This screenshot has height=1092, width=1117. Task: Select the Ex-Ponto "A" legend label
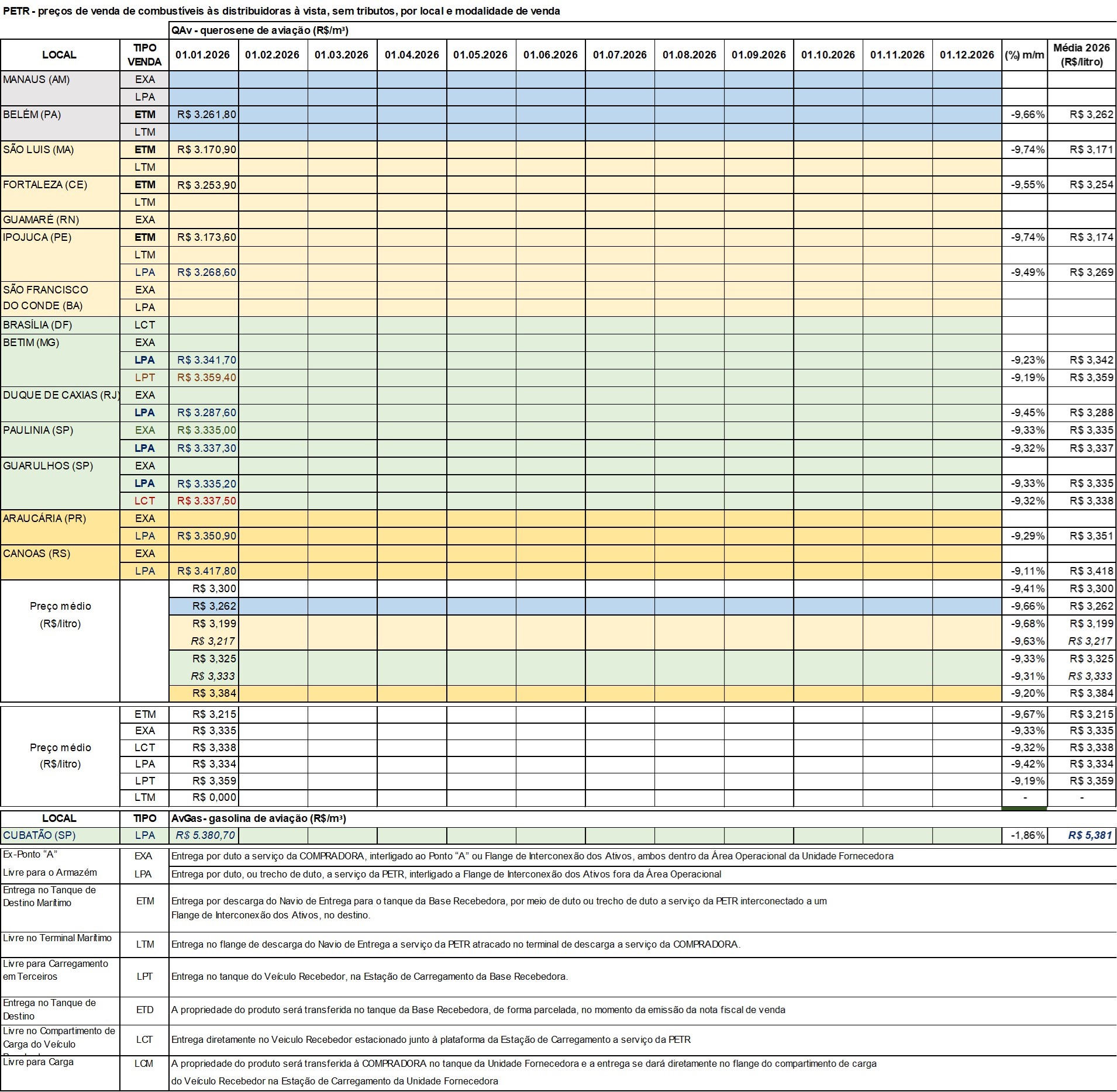pyautogui.click(x=30, y=854)
